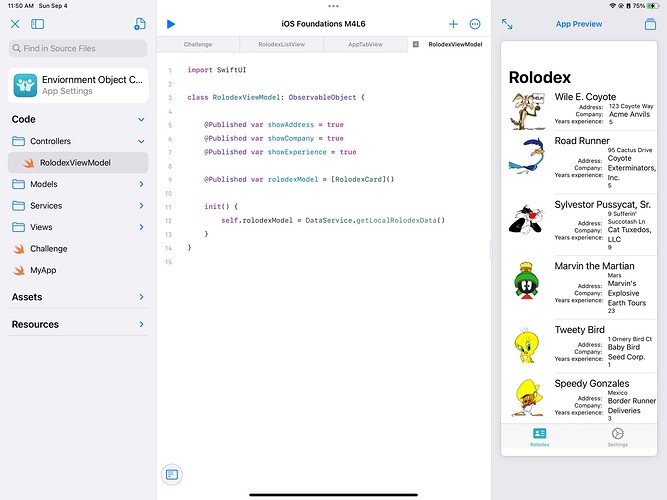Open the multitasking three-dot menu at the top
Viewport: 667px width, 500px height.
[334, 6]
